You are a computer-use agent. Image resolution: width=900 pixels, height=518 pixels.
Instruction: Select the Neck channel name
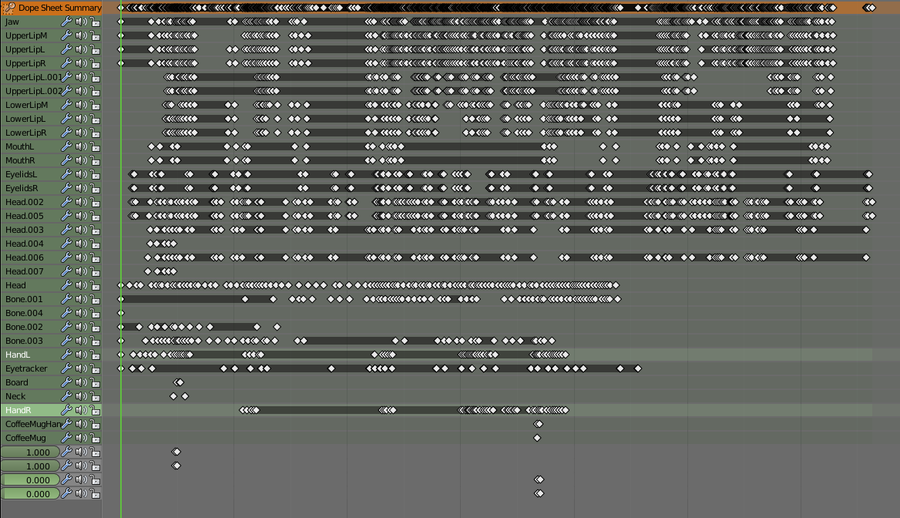pyautogui.click(x=15, y=396)
